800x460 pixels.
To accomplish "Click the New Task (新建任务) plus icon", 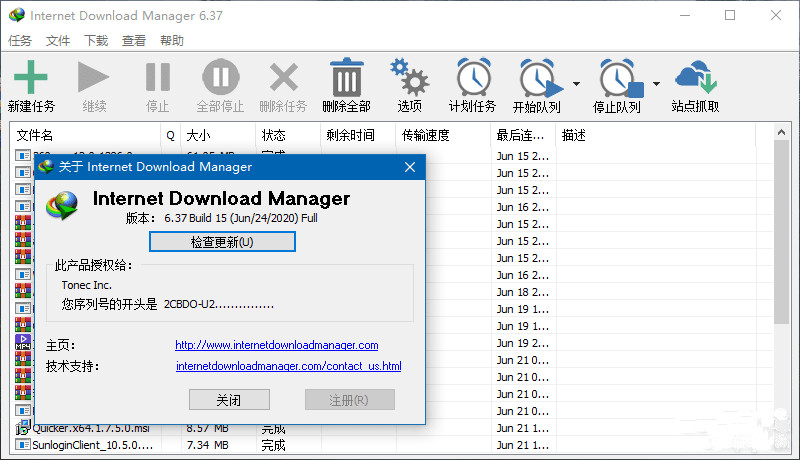I will coord(31,77).
